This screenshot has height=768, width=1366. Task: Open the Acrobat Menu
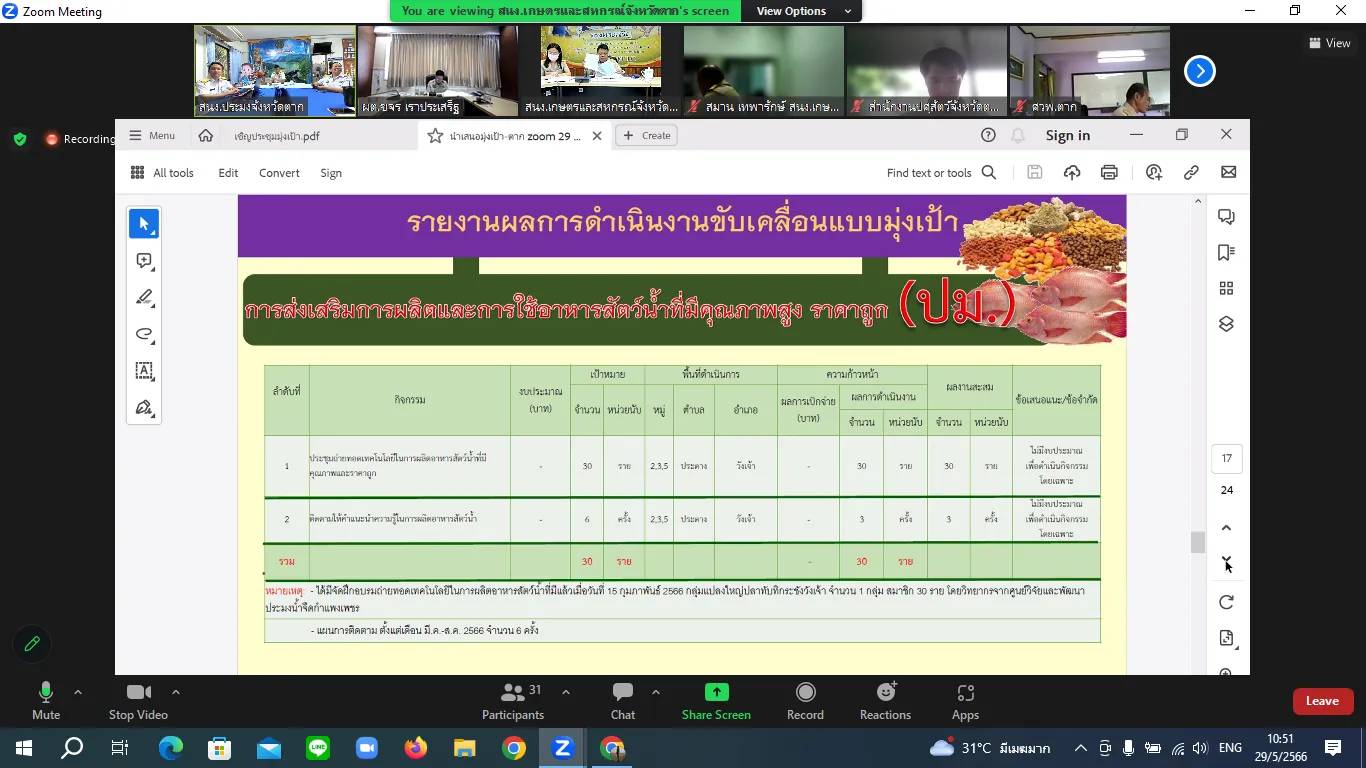click(152, 135)
